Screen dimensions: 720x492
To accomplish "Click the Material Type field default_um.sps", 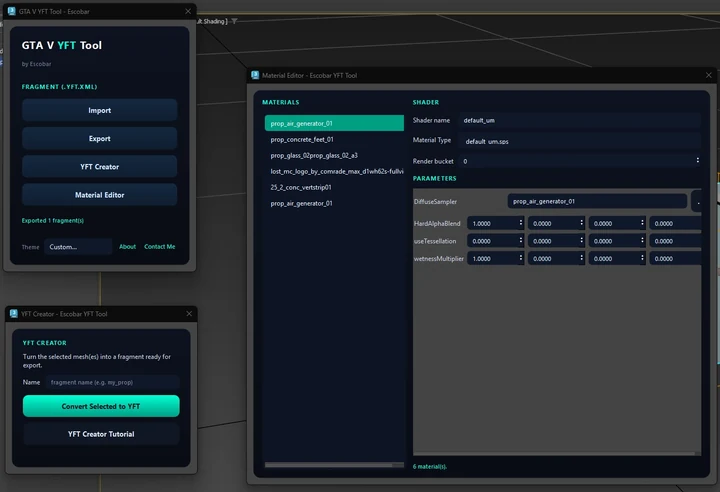I will (x=579, y=141).
